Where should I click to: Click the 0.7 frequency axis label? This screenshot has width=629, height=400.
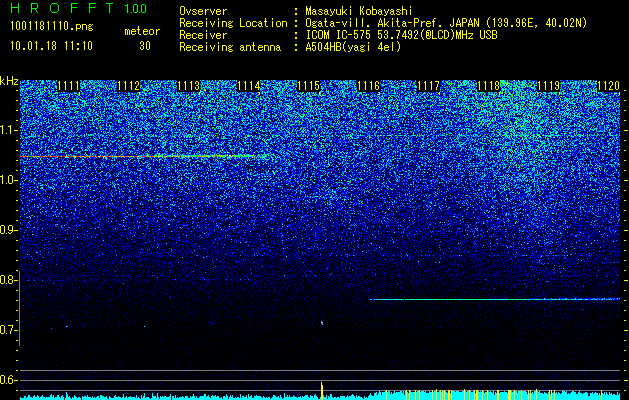point(8,330)
